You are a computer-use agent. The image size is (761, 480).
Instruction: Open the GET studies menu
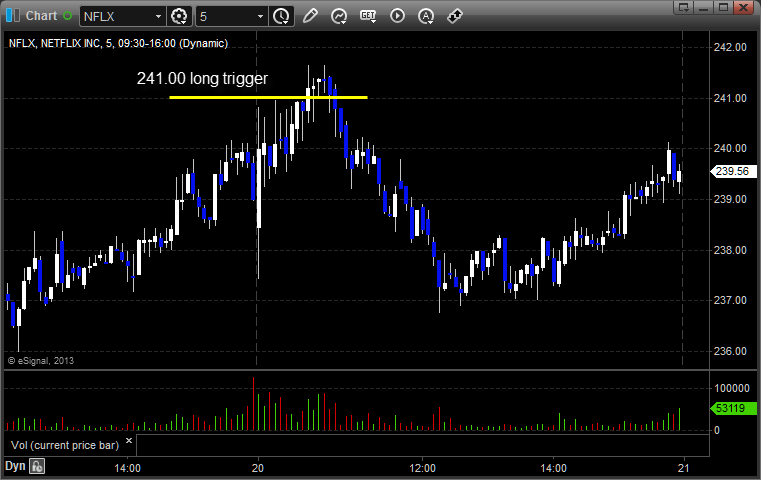coord(368,16)
